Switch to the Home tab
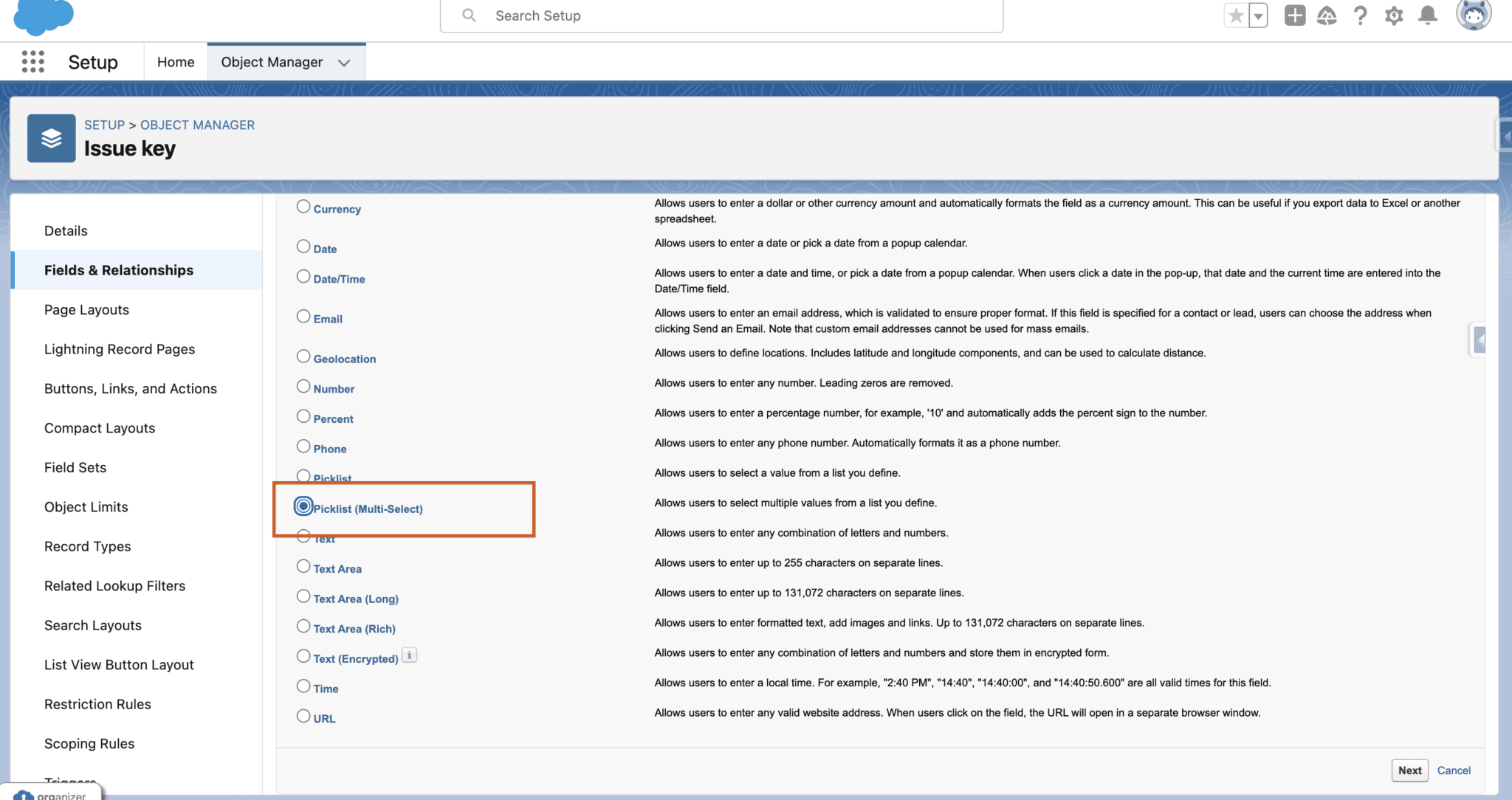Image resolution: width=1512 pixels, height=800 pixels. [x=175, y=61]
